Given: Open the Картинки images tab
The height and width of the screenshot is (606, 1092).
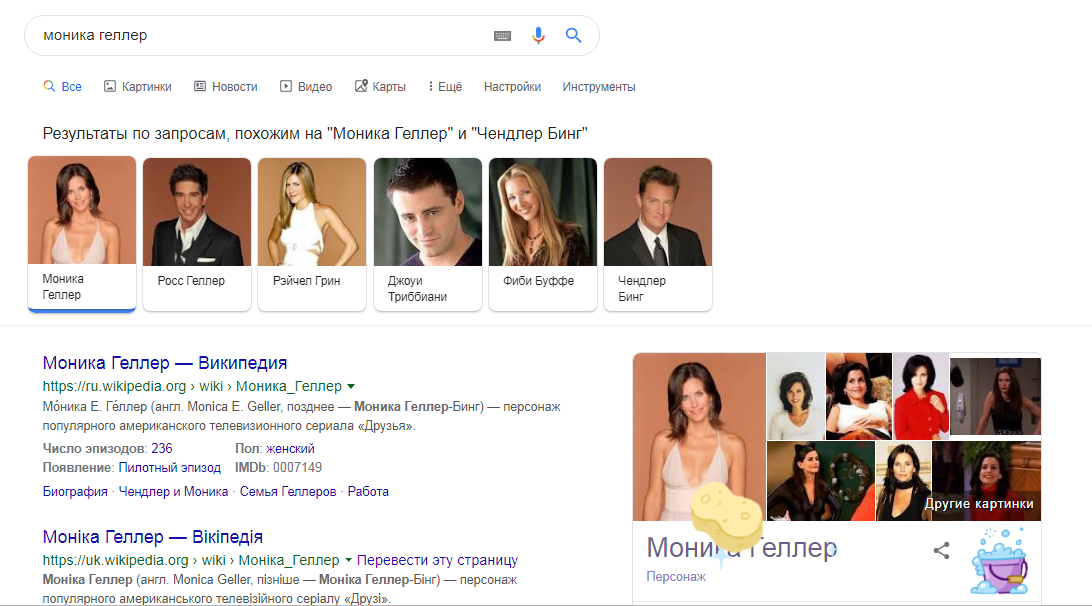Looking at the screenshot, I should (137, 87).
